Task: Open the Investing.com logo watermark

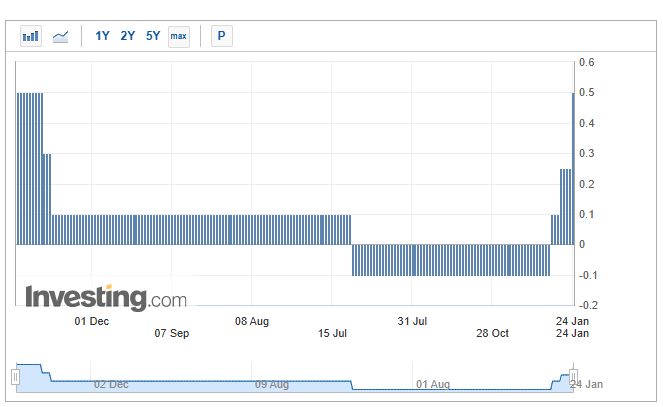Action: (105, 297)
